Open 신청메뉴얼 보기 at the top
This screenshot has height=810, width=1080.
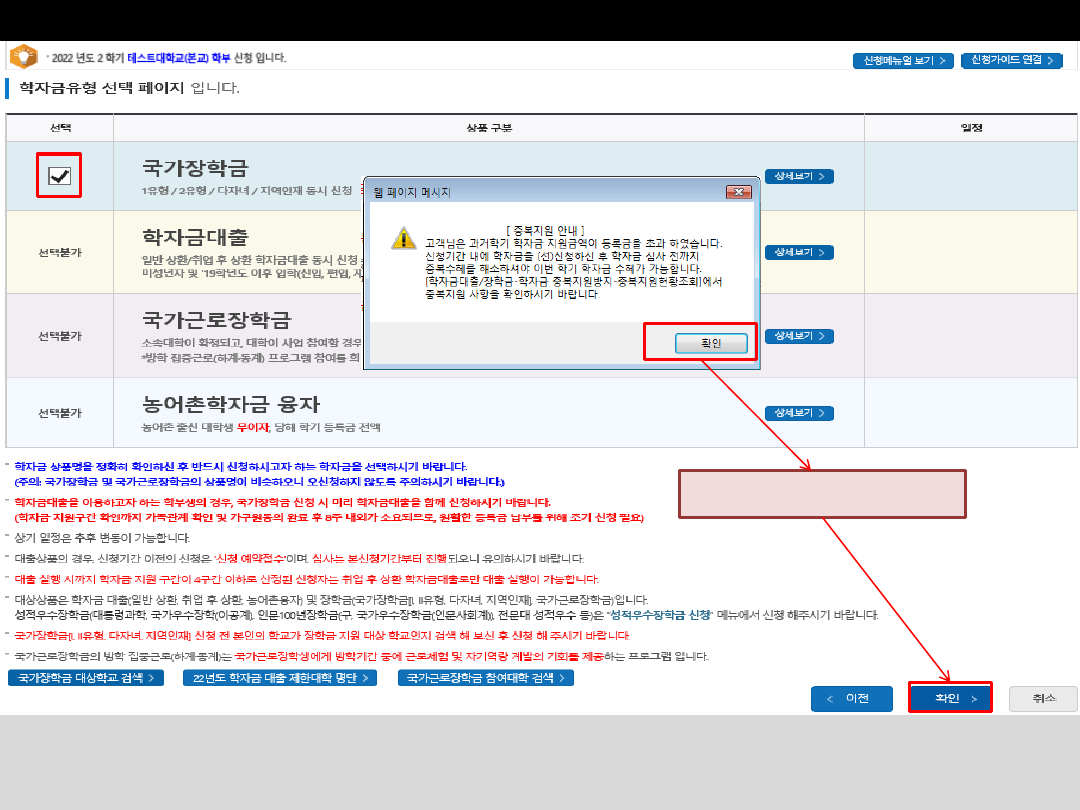(x=903, y=60)
